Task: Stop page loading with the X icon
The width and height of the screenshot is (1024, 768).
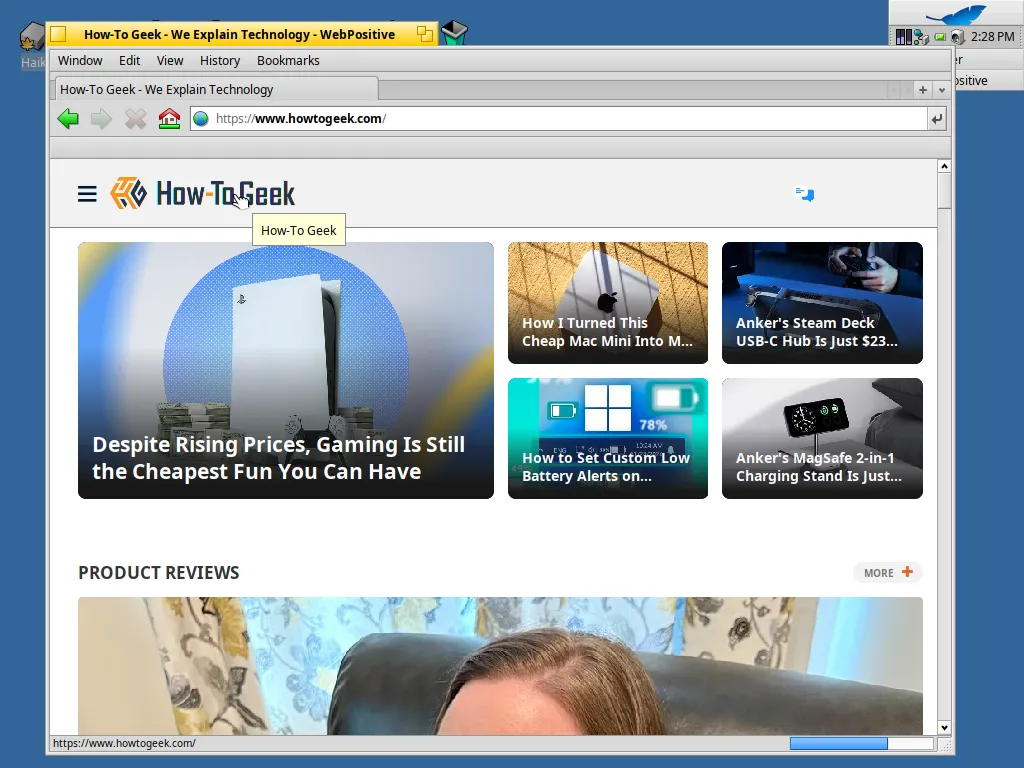Action: [x=135, y=118]
